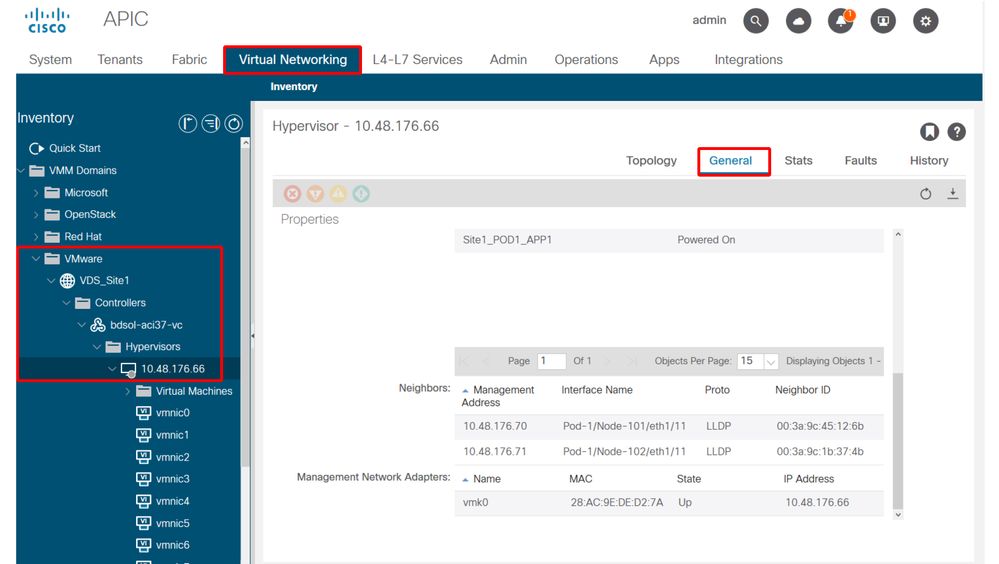
Task: Open the Admin menu
Action: pos(508,59)
